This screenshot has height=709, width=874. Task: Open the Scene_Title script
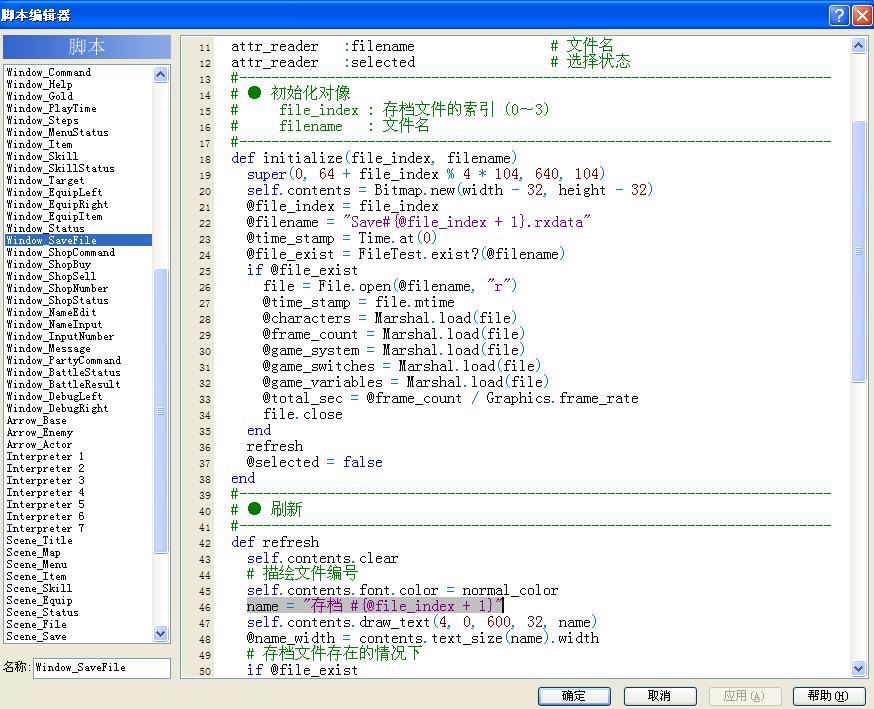coord(39,541)
